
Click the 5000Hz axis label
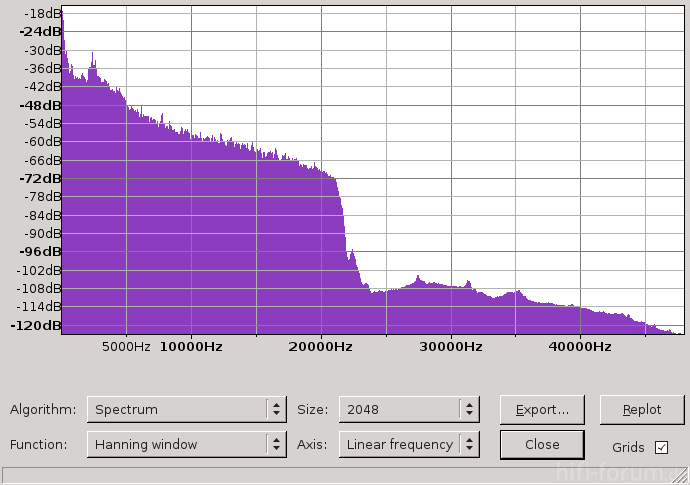126,347
